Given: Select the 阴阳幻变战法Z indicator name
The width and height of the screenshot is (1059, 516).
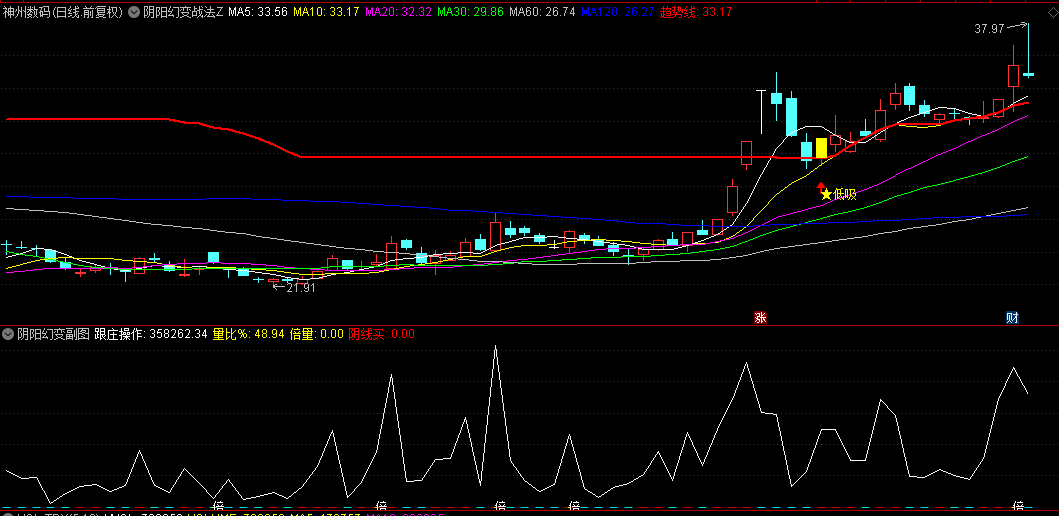Looking at the screenshot, I should [183, 11].
